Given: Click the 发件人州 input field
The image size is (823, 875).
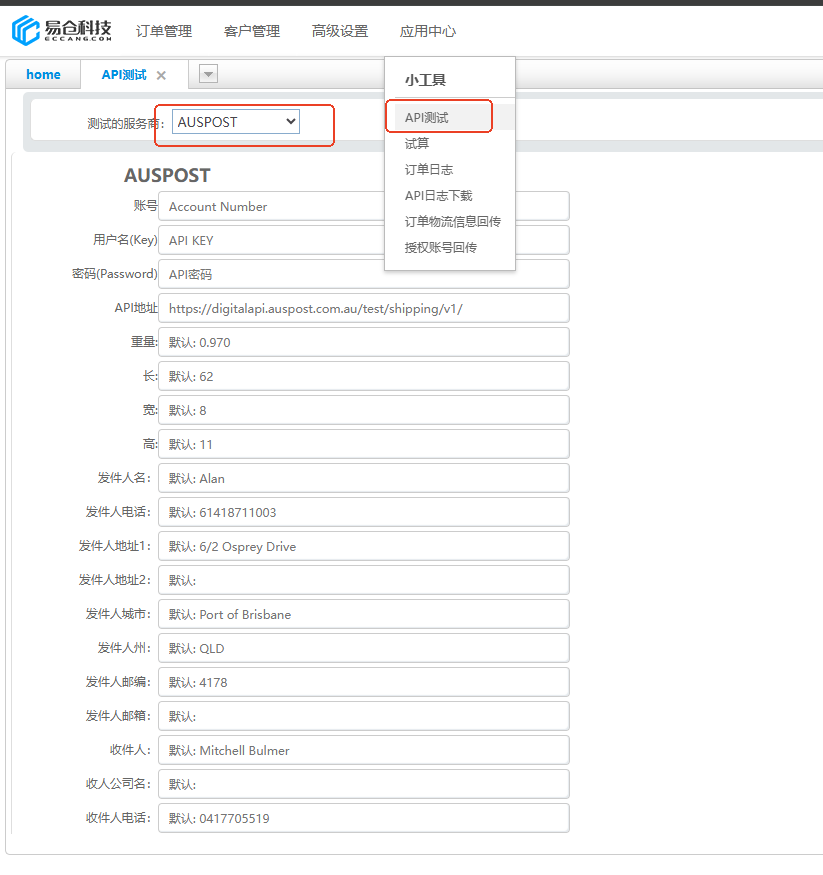Looking at the screenshot, I should tap(364, 649).
